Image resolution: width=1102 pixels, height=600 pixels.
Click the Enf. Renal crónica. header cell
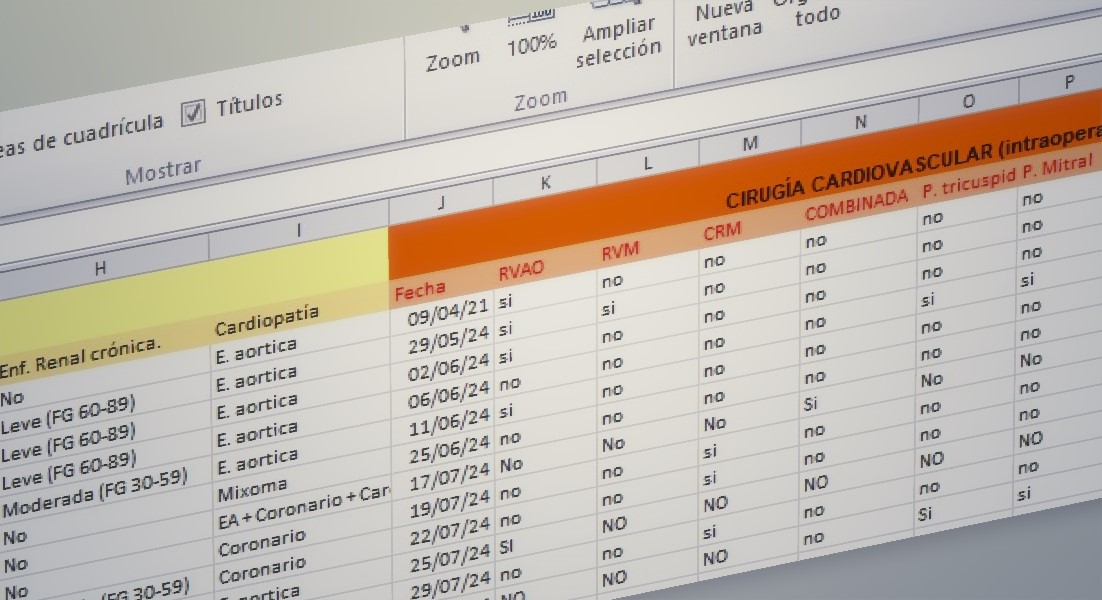click(x=79, y=357)
